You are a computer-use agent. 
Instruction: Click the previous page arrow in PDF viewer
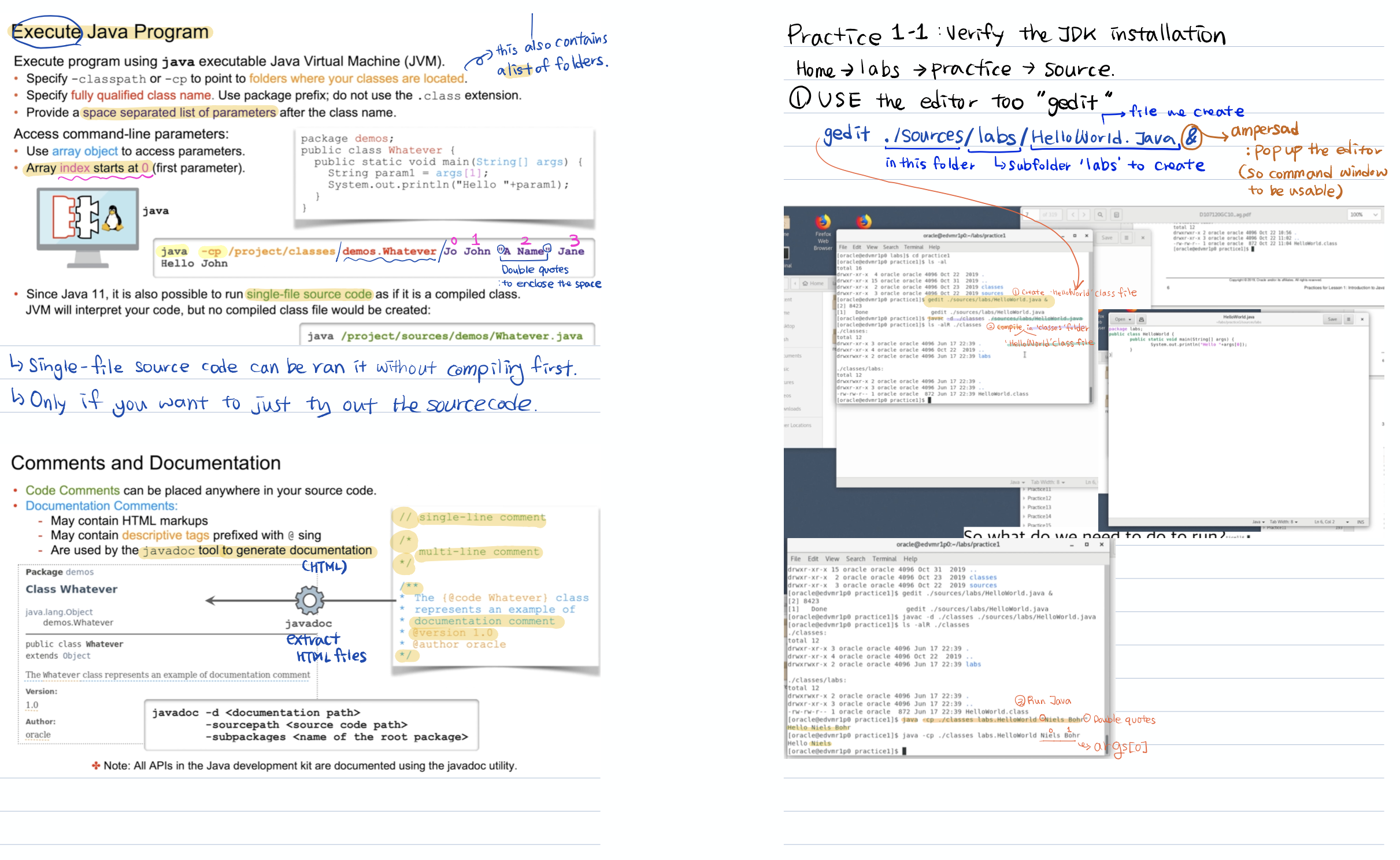(1073, 214)
